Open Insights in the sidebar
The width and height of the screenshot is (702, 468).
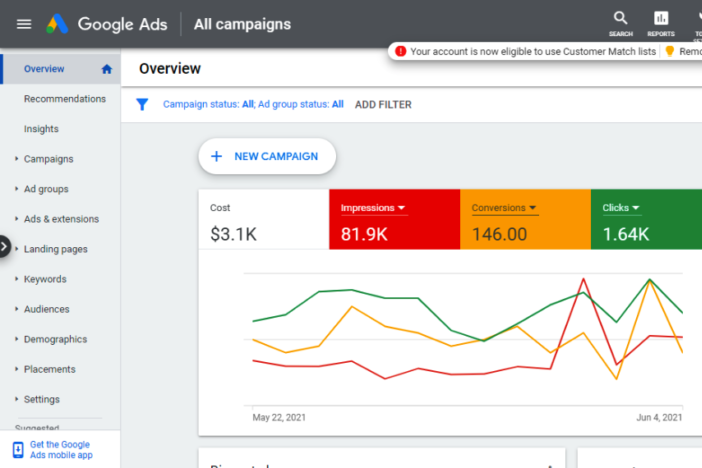[x=41, y=129]
